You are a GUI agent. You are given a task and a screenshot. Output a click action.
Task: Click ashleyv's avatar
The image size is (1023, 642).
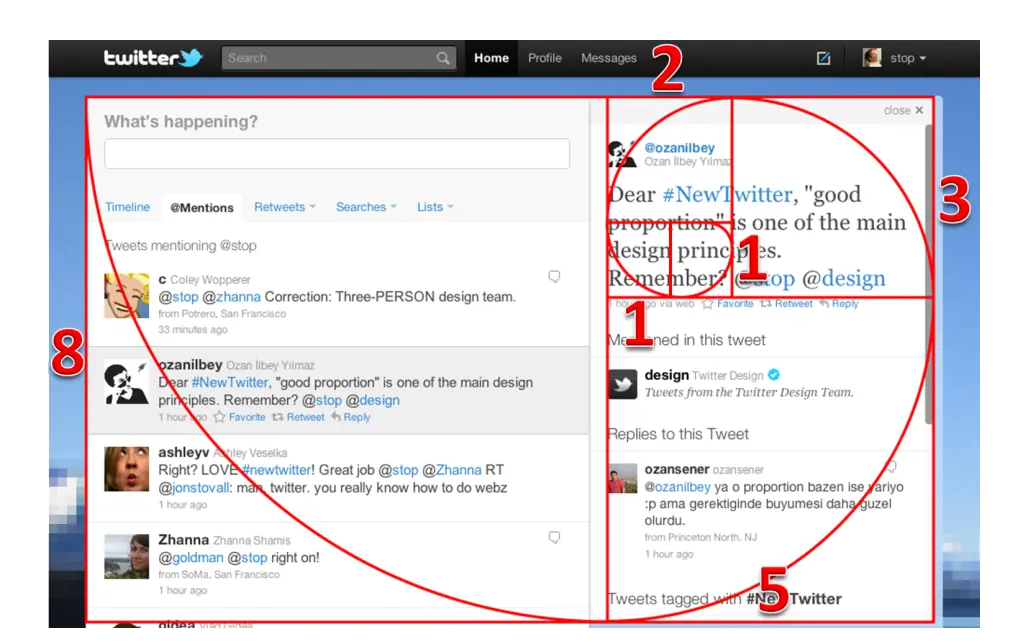(127, 469)
